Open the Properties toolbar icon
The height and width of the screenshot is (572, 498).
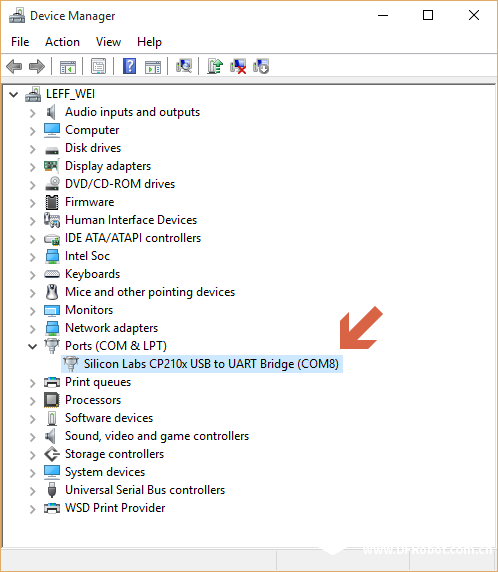click(x=99, y=67)
